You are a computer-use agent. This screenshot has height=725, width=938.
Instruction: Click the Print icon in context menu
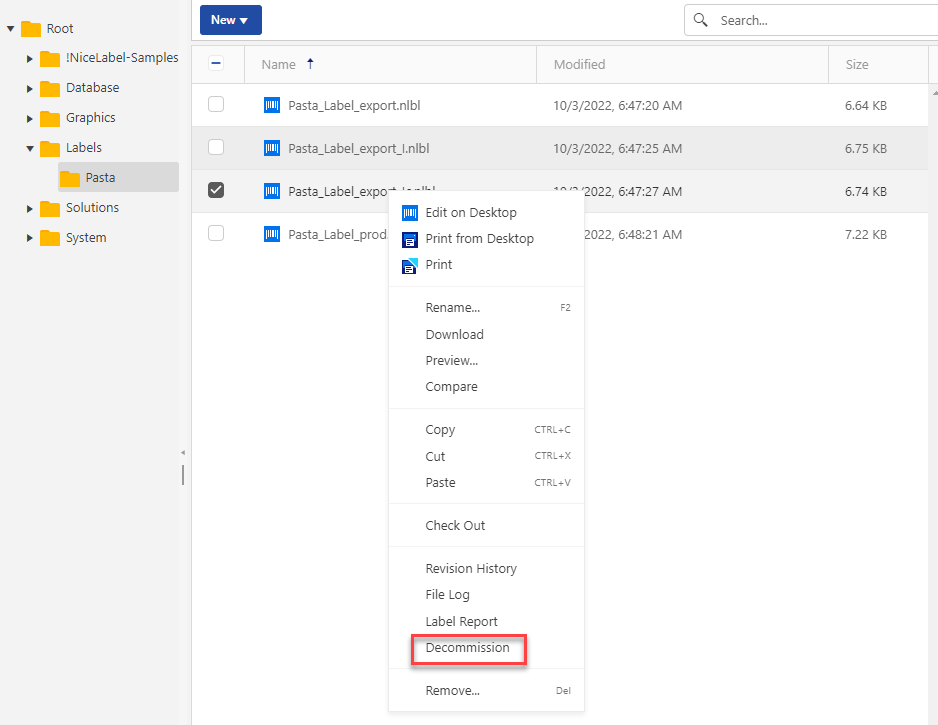409,265
